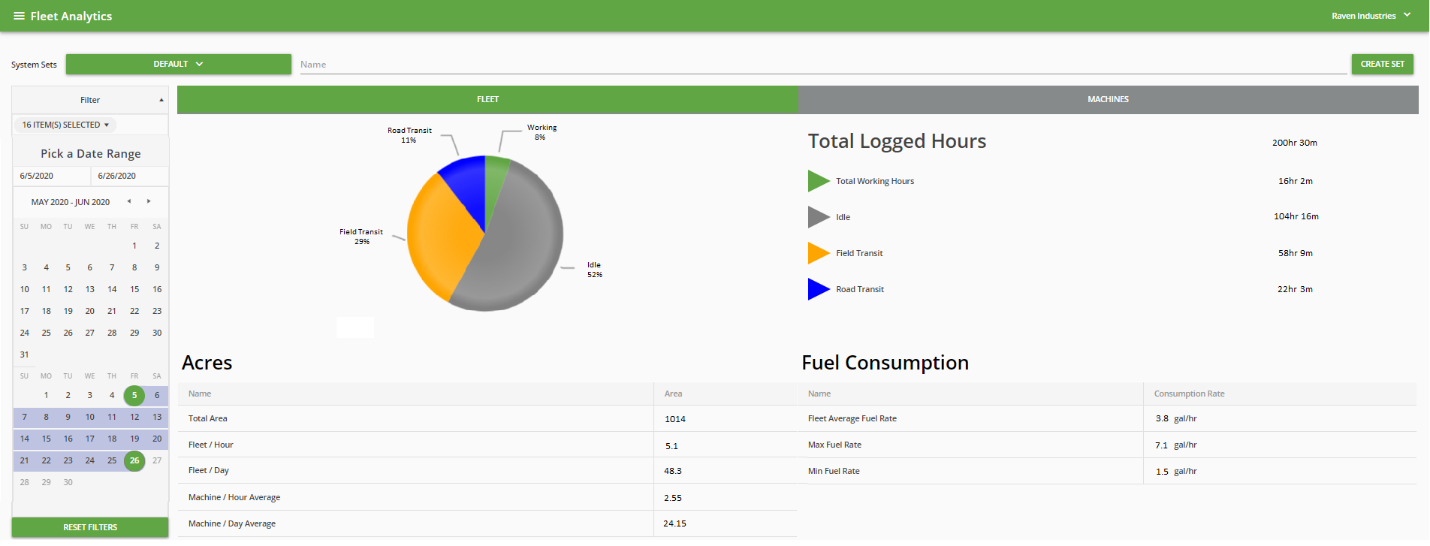Open the Raven Industries account dropdown

tap(1369, 16)
